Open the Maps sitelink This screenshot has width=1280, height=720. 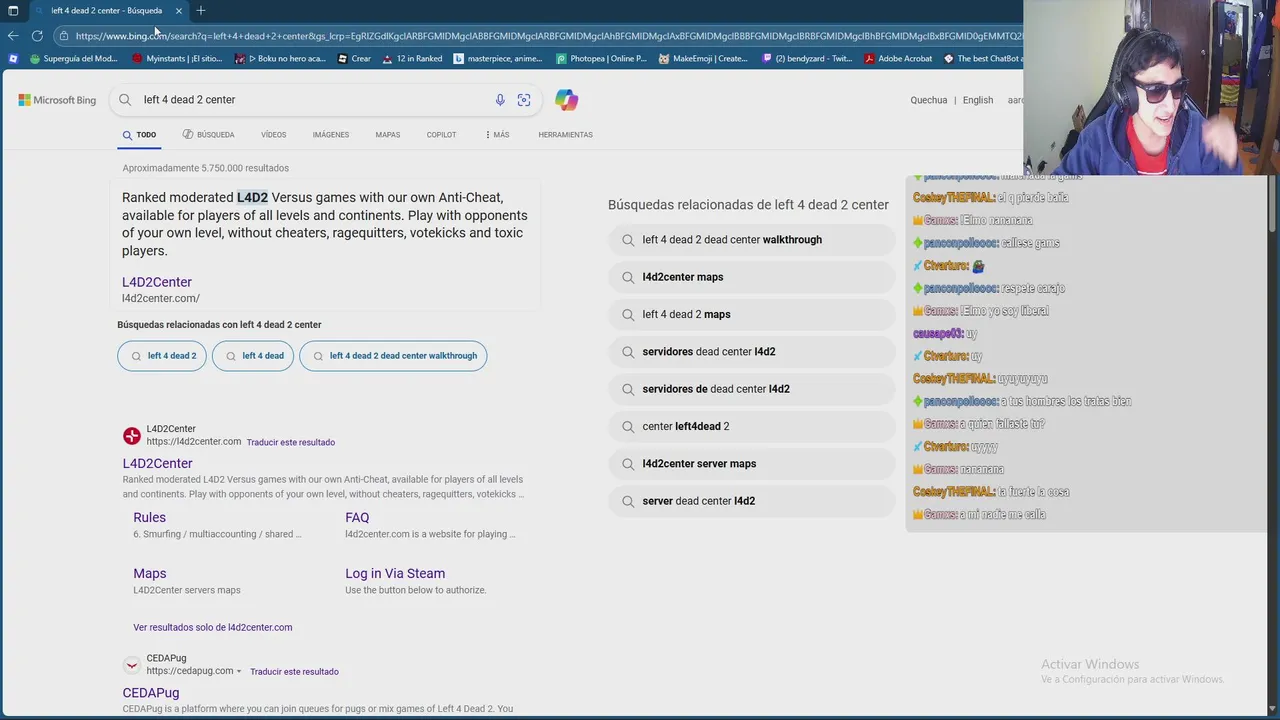pyautogui.click(x=149, y=573)
